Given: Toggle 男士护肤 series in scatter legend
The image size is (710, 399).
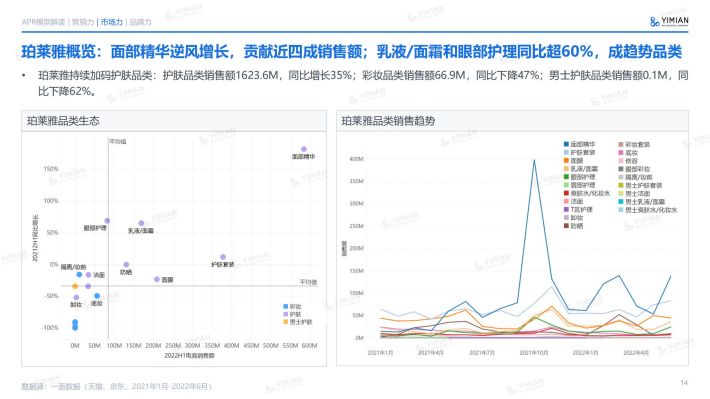Looking at the screenshot, I should coord(297,322).
